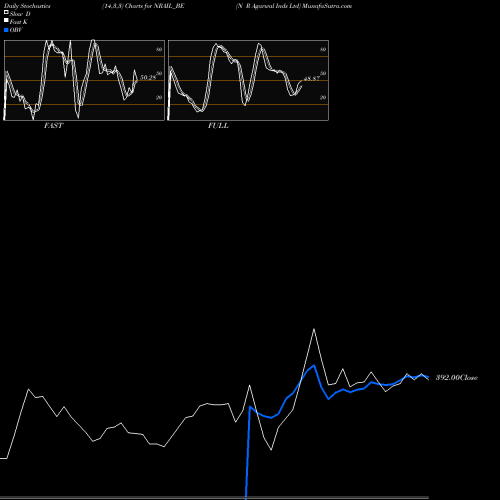Click the 20 axis label in FAST chart

click(x=159, y=97)
